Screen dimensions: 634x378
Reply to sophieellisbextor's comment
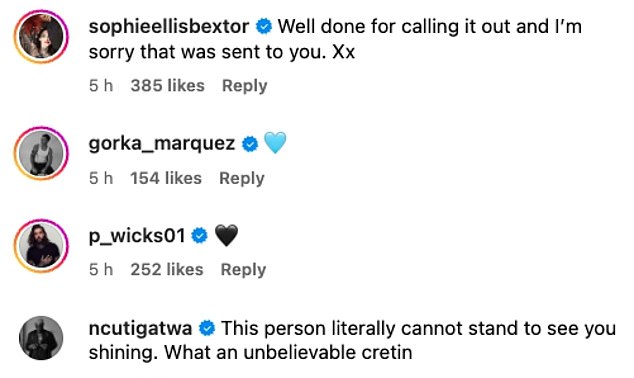[x=245, y=86]
